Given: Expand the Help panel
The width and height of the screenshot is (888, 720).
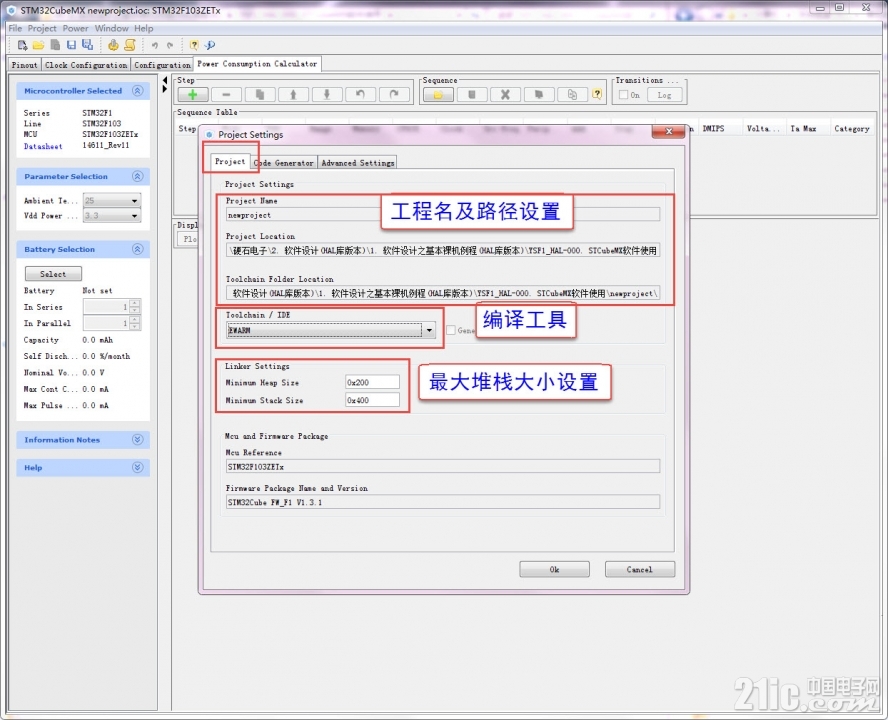Looking at the screenshot, I should click(x=138, y=467).
